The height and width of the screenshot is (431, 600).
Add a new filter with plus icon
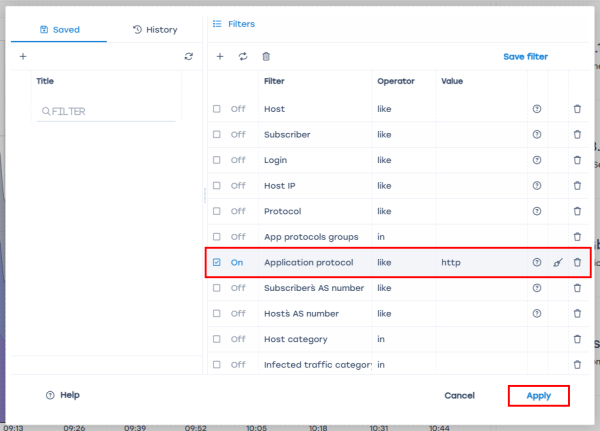(x=220, y=57)
